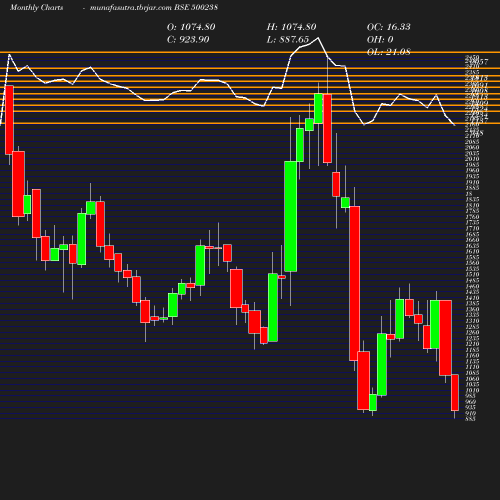Click the 885 price axis label

(470, 419)
